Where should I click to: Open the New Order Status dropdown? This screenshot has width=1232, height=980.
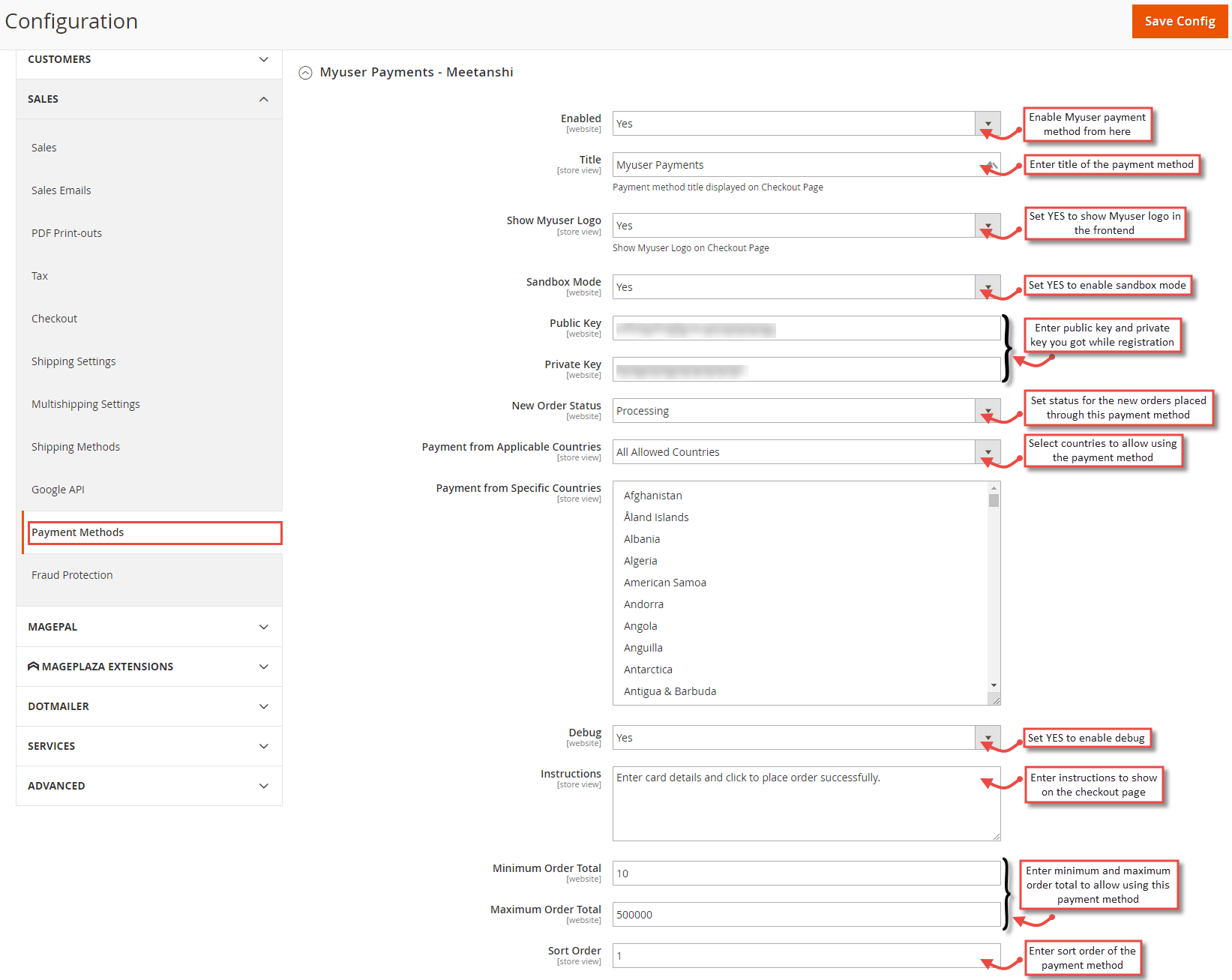(x=806, y=411)
